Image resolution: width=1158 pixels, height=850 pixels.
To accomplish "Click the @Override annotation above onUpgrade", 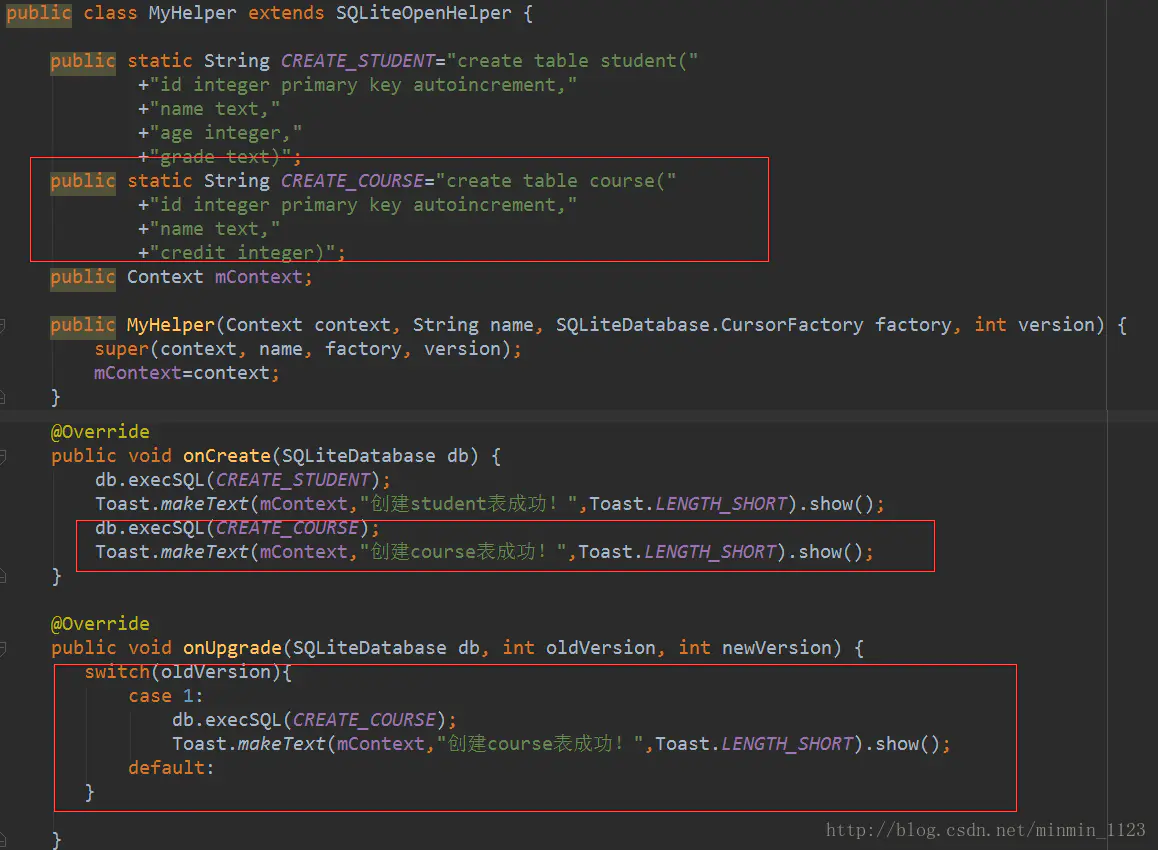I will coord(100,624).
